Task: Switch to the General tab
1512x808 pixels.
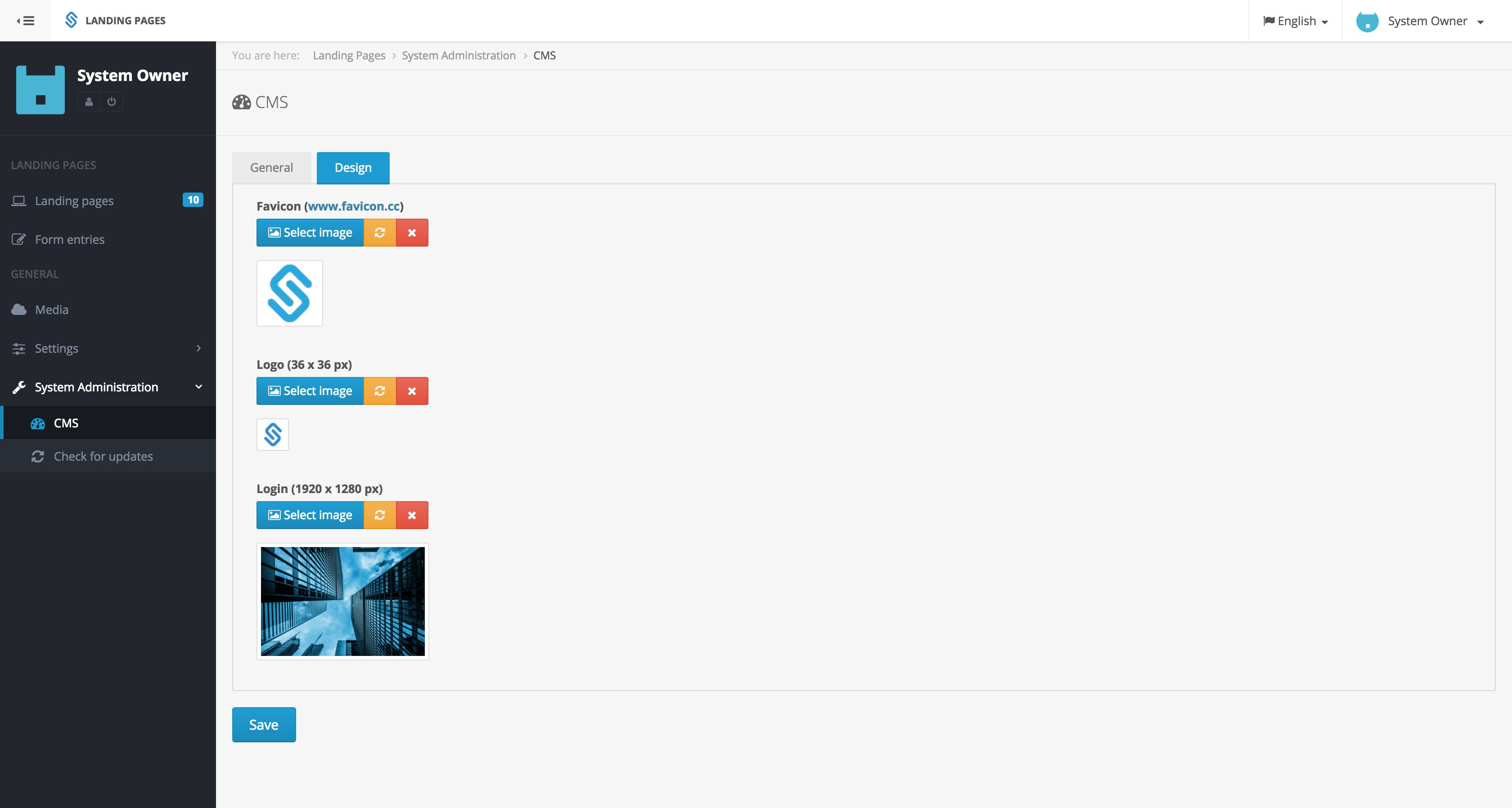Action: point(271,168)
